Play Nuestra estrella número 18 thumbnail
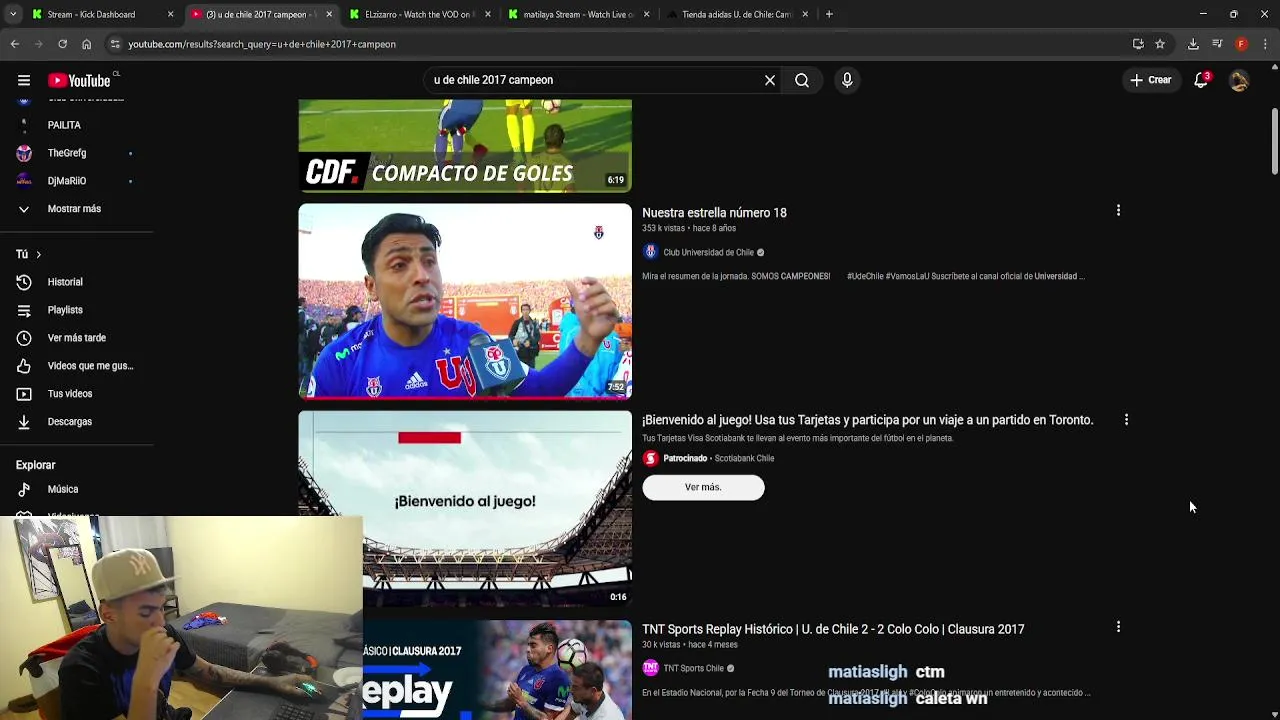The image size is (1280, 720). coord(465,301)
